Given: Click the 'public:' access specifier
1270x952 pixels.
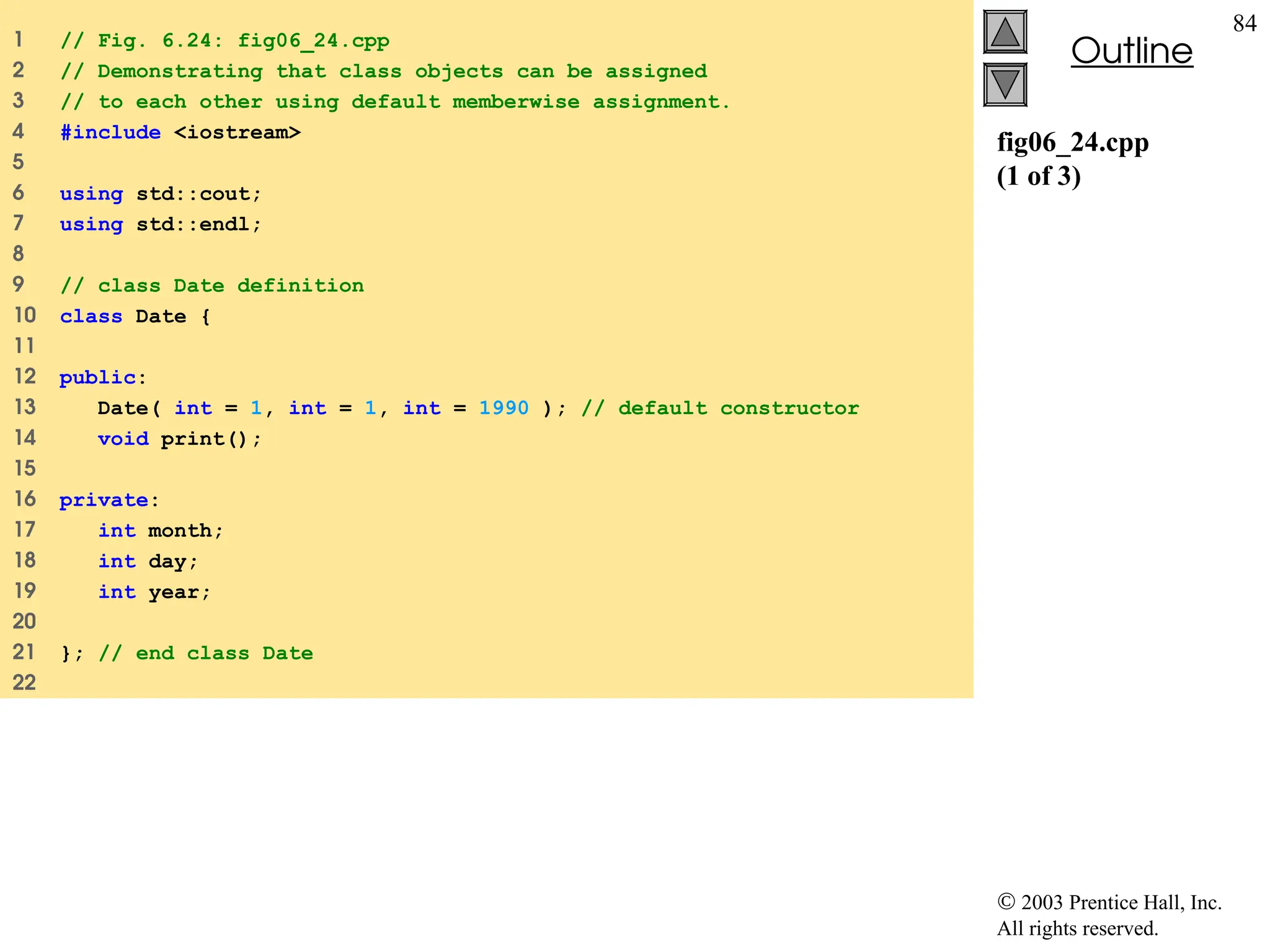Looking at the screenshot, I should coord(103,377).
